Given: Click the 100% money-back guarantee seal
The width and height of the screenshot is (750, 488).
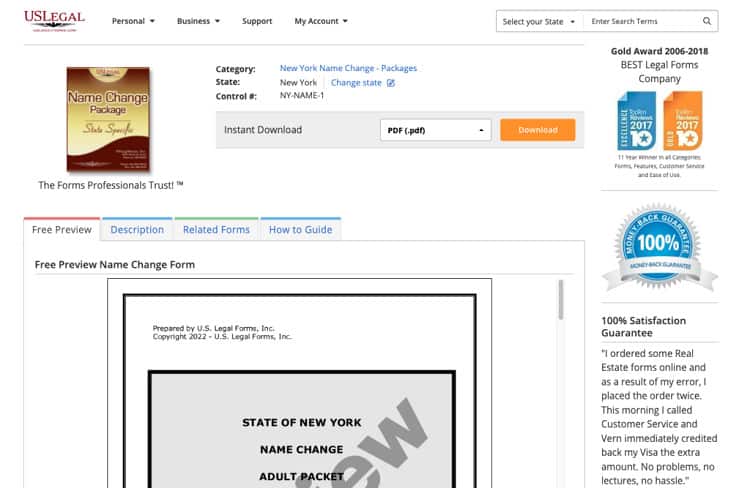Looking at the screenshot, I should (x=659, y=247).
